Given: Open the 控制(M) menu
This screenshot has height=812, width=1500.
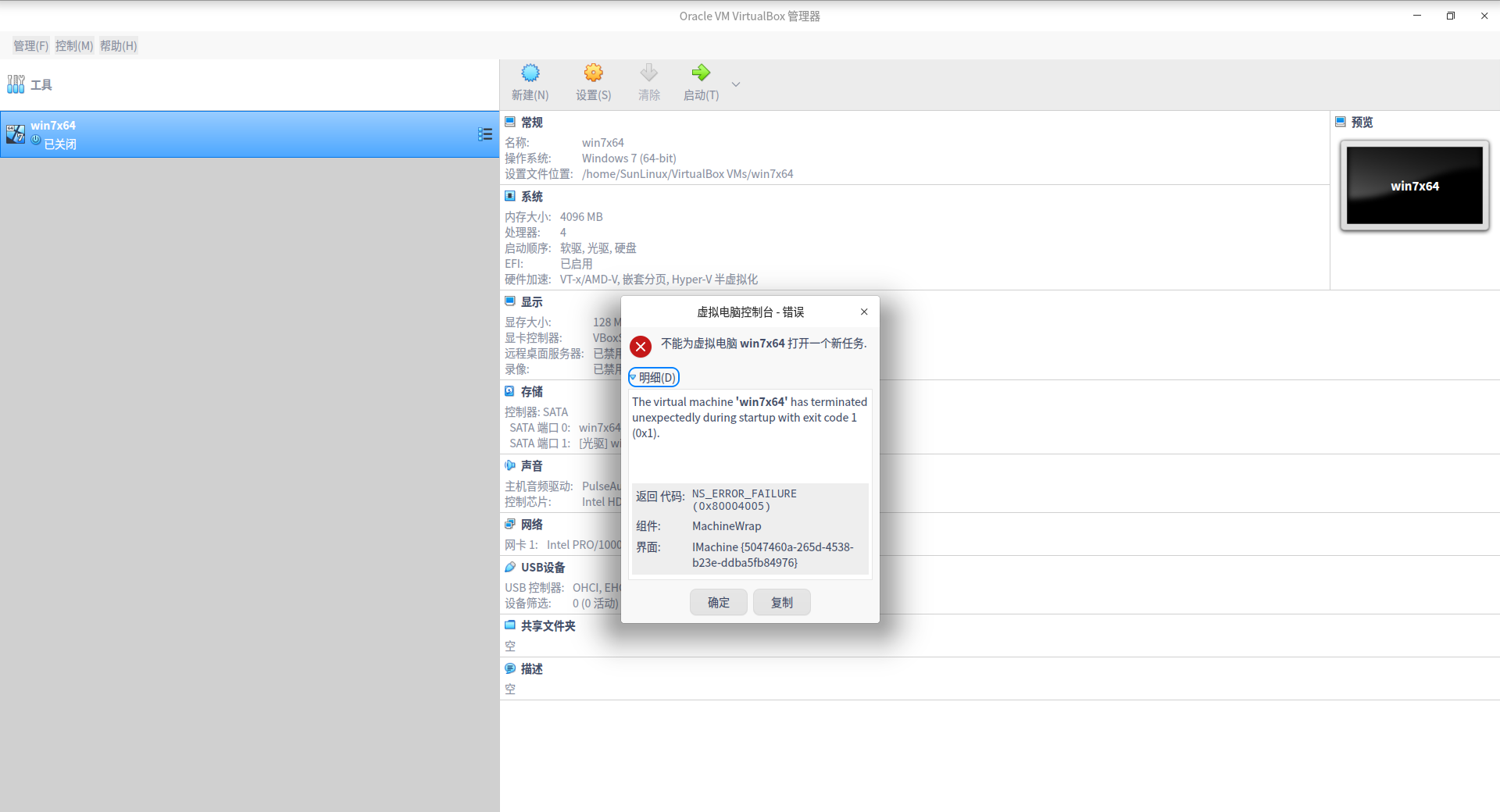Looking at the screenshot, I should click(x=74, y=46).
